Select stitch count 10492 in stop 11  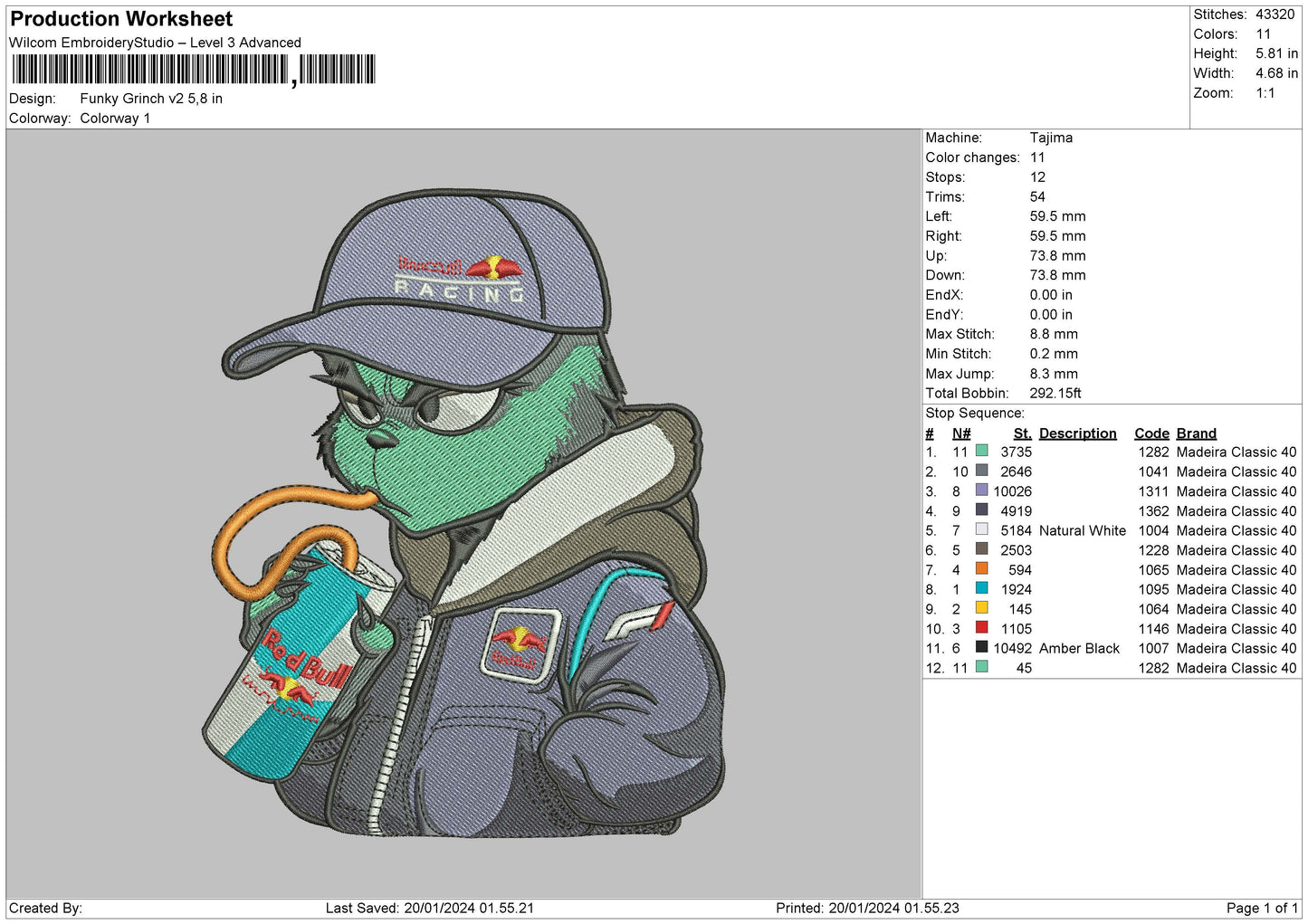(x=1013, y=648)
